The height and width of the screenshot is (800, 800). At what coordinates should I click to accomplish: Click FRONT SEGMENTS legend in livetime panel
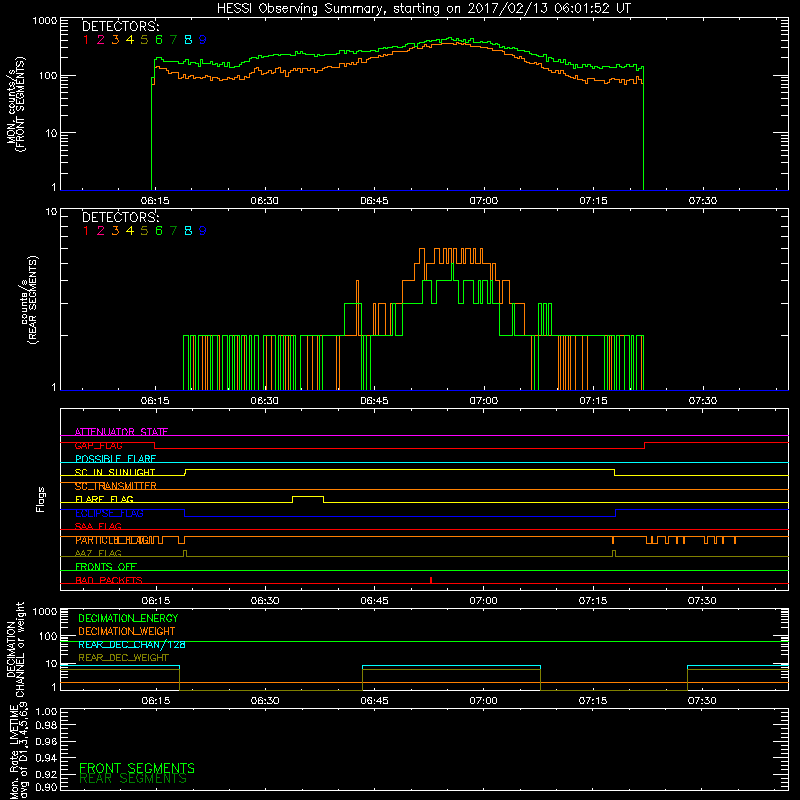[x=137, y=768]
